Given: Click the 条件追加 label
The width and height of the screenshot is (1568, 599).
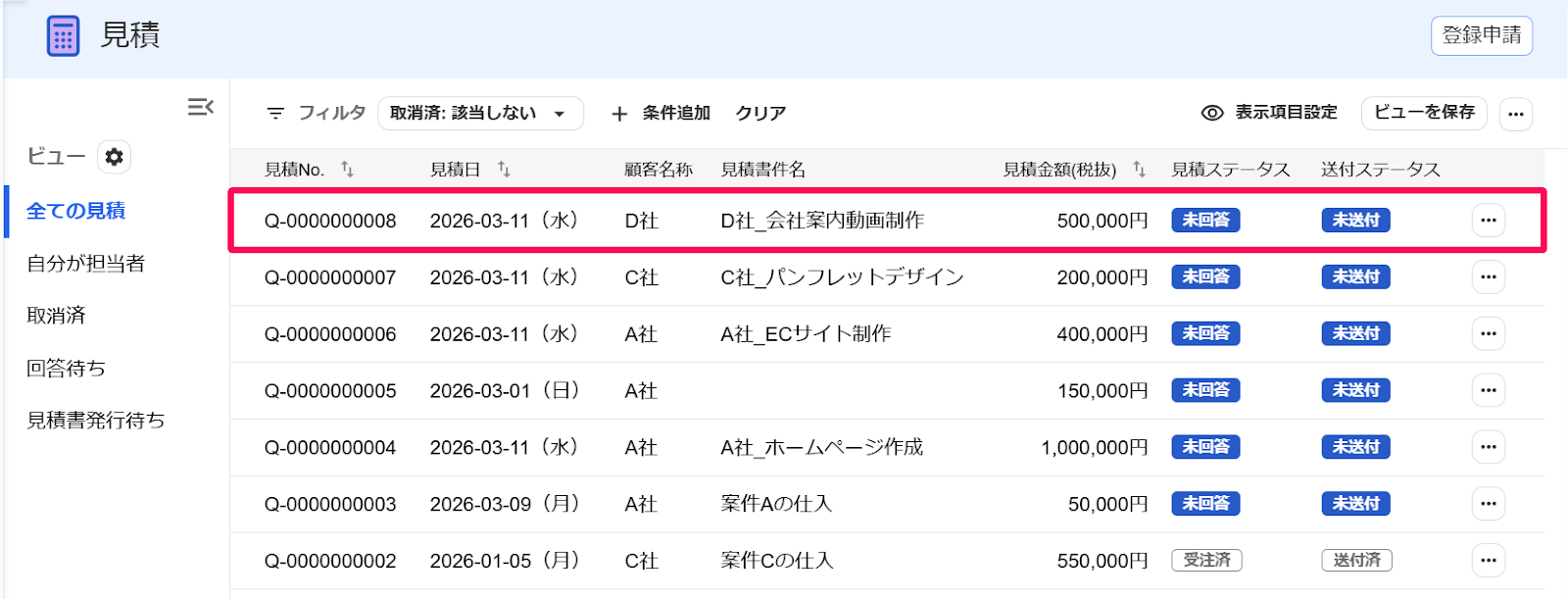Looking at the screenshot, I should click(x=676, y=114).
